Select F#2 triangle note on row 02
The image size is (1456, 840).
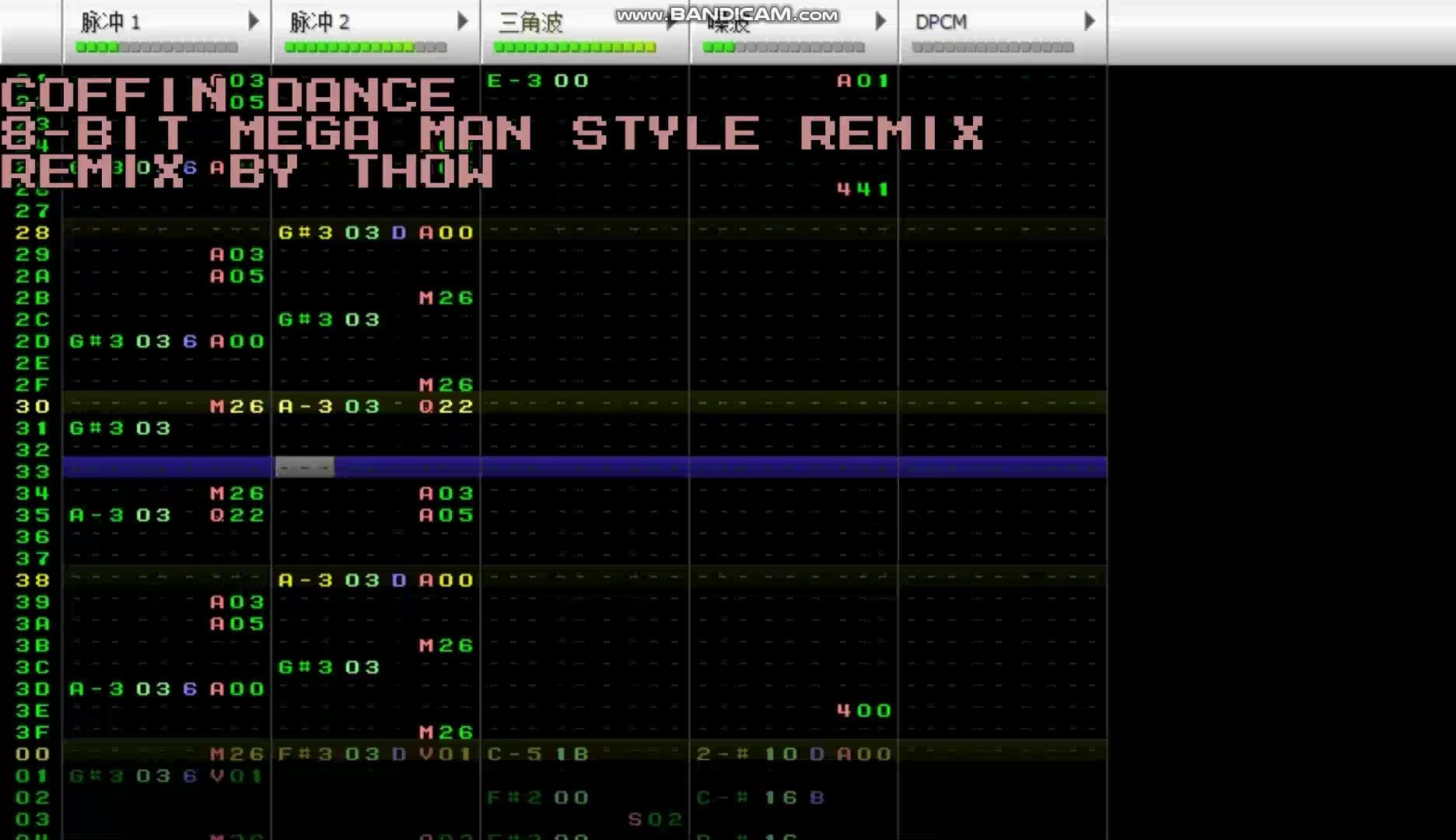click(x=515, y=798)
